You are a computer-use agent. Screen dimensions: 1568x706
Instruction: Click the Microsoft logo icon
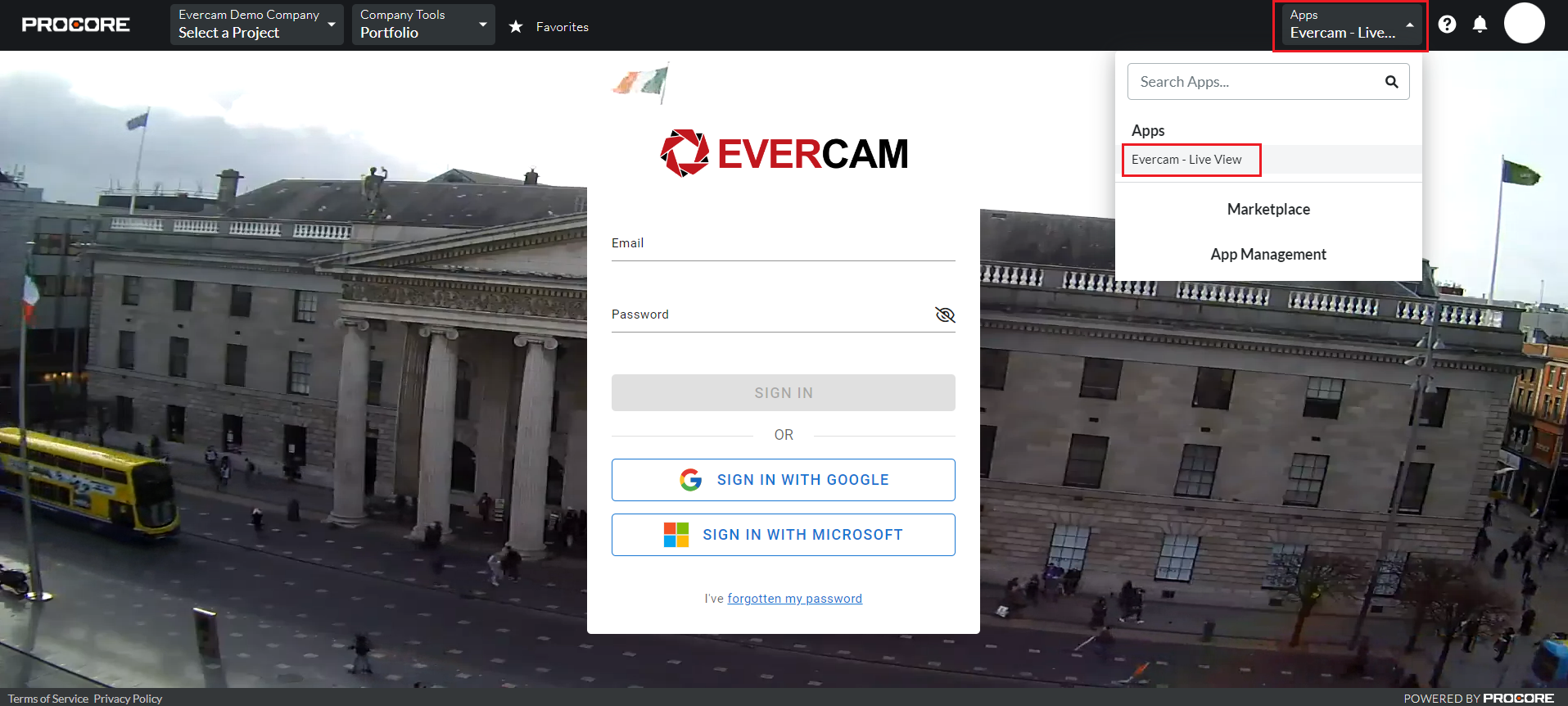coord(676,535)
